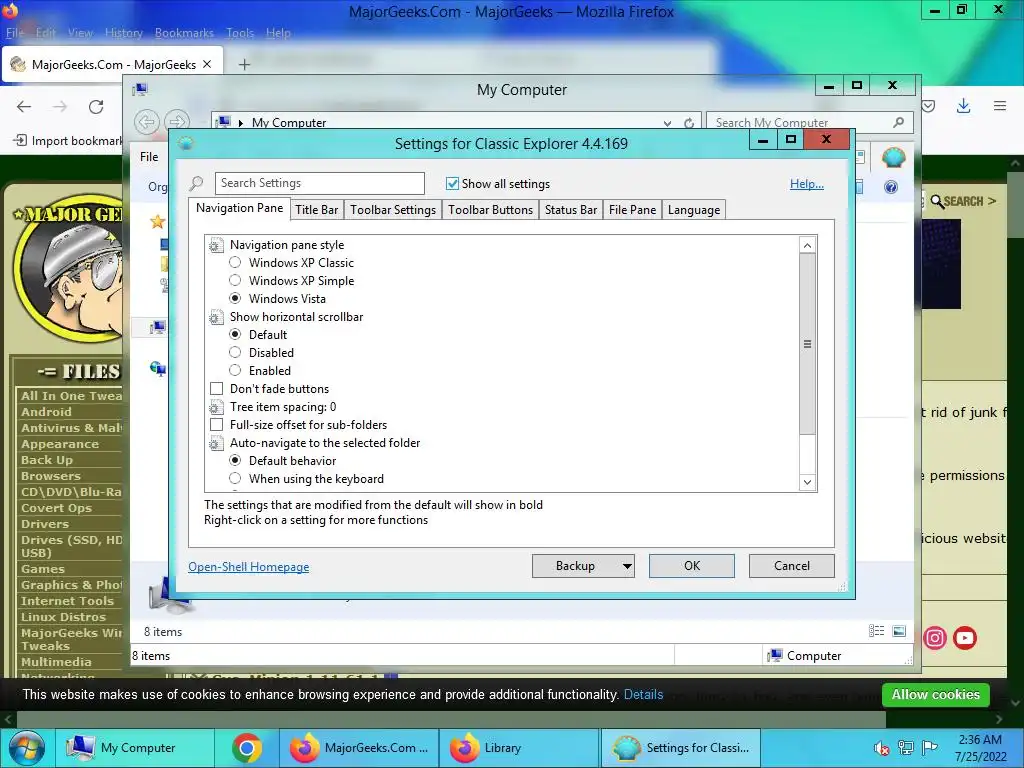
Task: Open address bar history dropdown in My Computer
Action: [667, 123]
